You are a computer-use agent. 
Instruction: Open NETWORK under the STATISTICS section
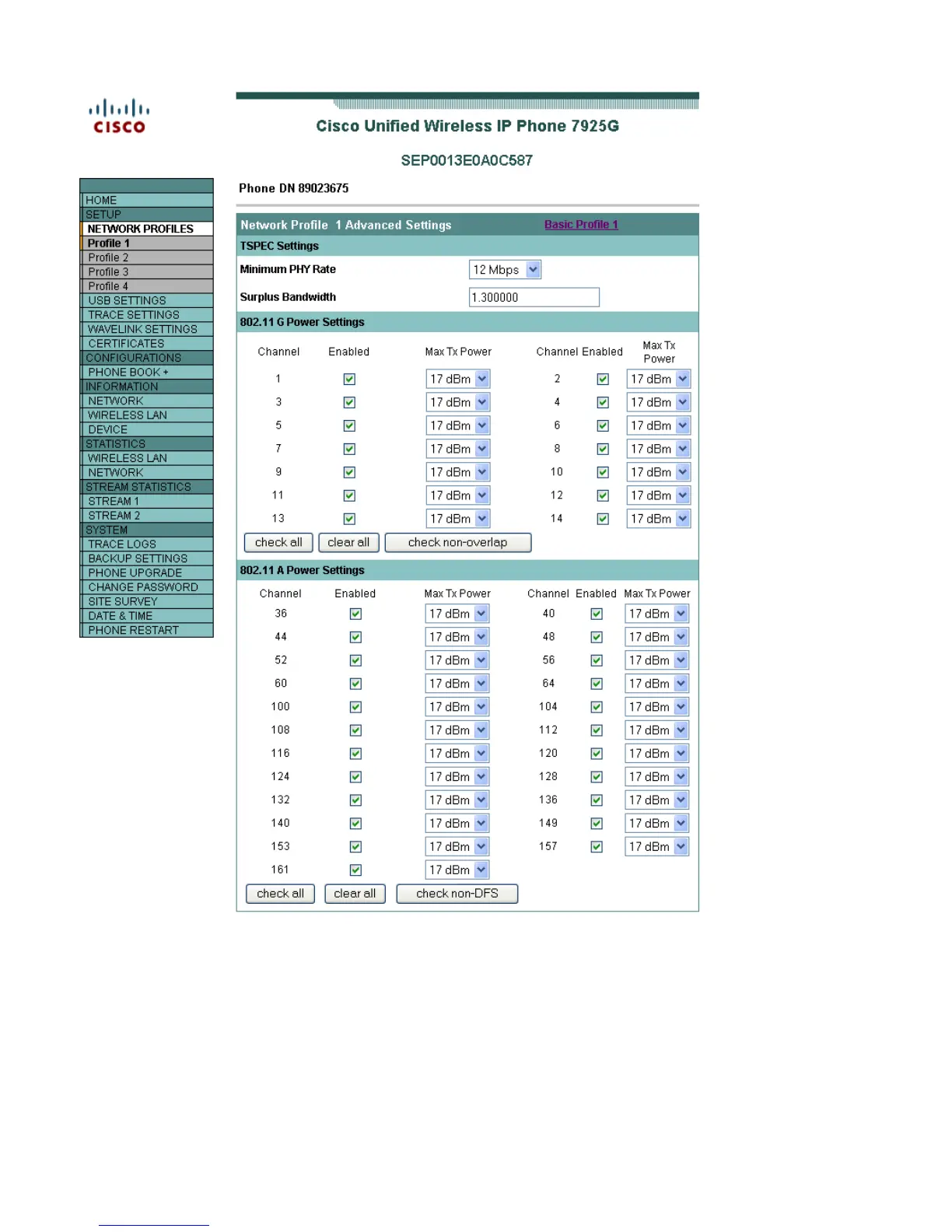pyautogui.click(x=147, y=473)
